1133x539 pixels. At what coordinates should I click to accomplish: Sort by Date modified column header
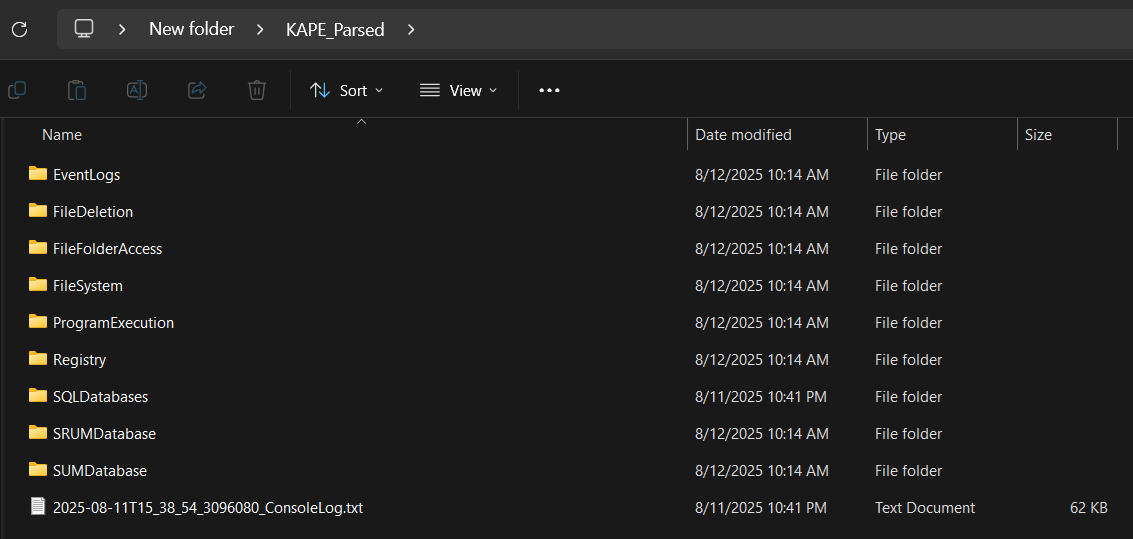pos(743,135)
